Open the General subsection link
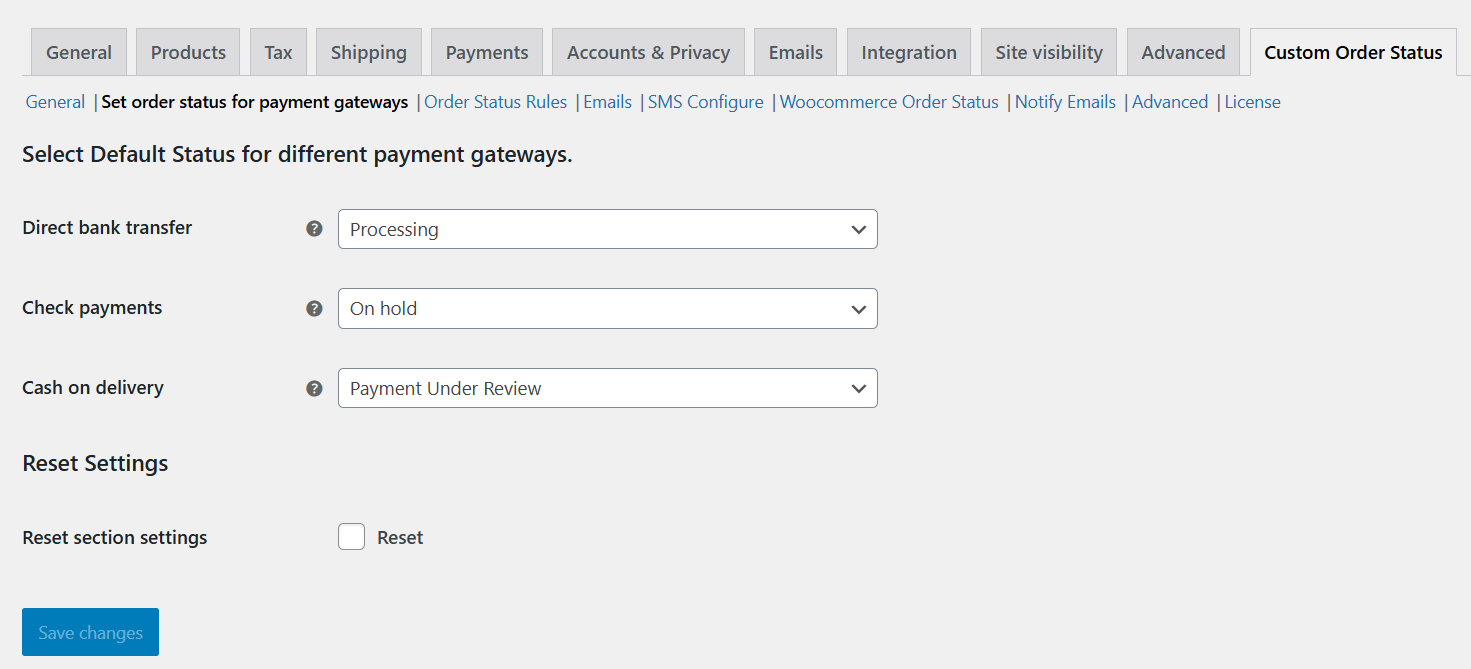 click(55, 101)
